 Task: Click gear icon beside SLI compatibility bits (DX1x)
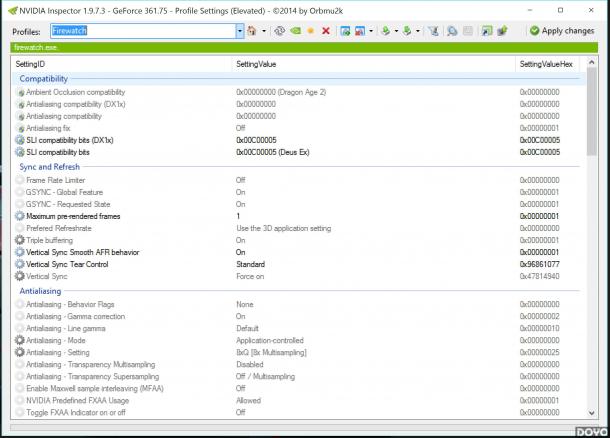point(19,140)
